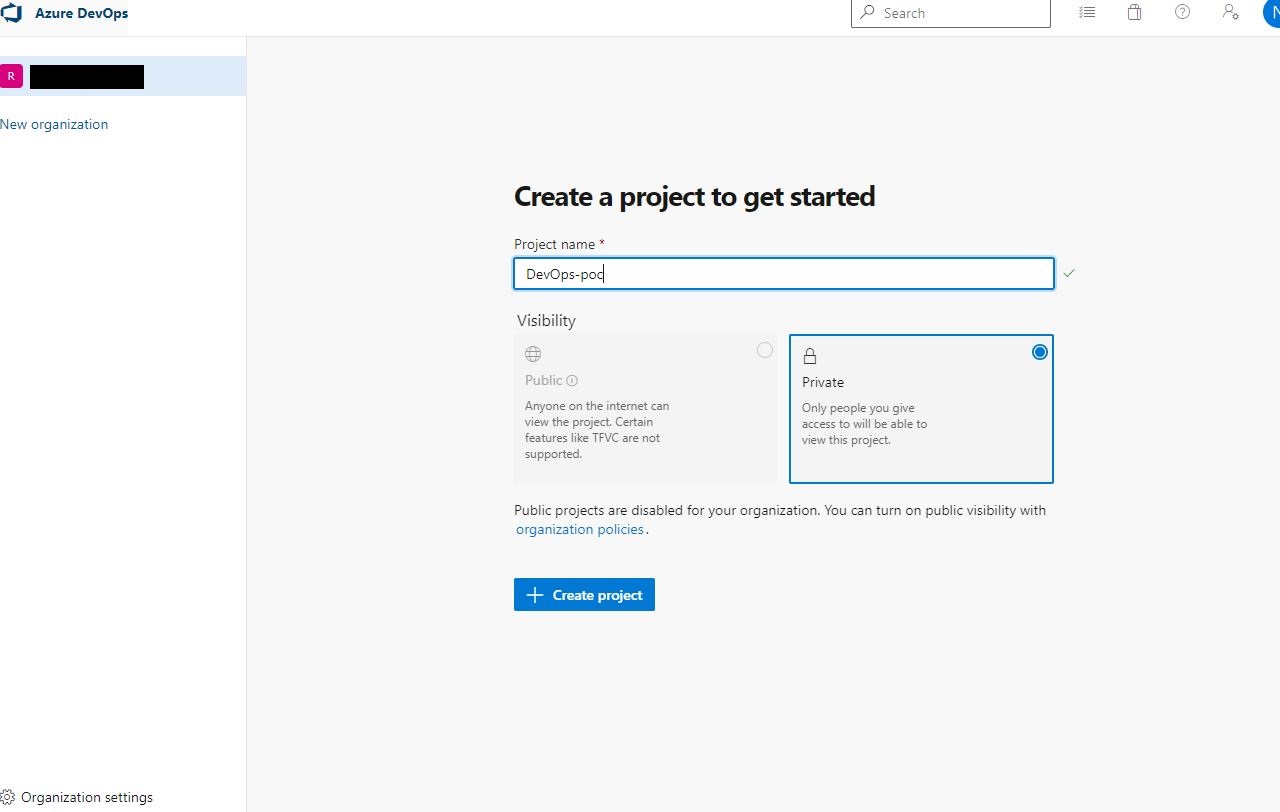This screenshot has height=812, width=1280.
Task: Open the Help question mark icon
Action: pos(1182,12)
